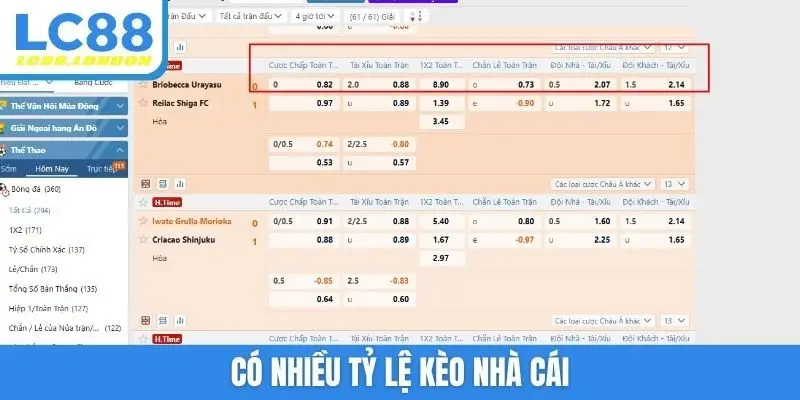Expand the Giải Ngoại hạng Ấn Độ section

pyautogui.click(x=64, y=128)
